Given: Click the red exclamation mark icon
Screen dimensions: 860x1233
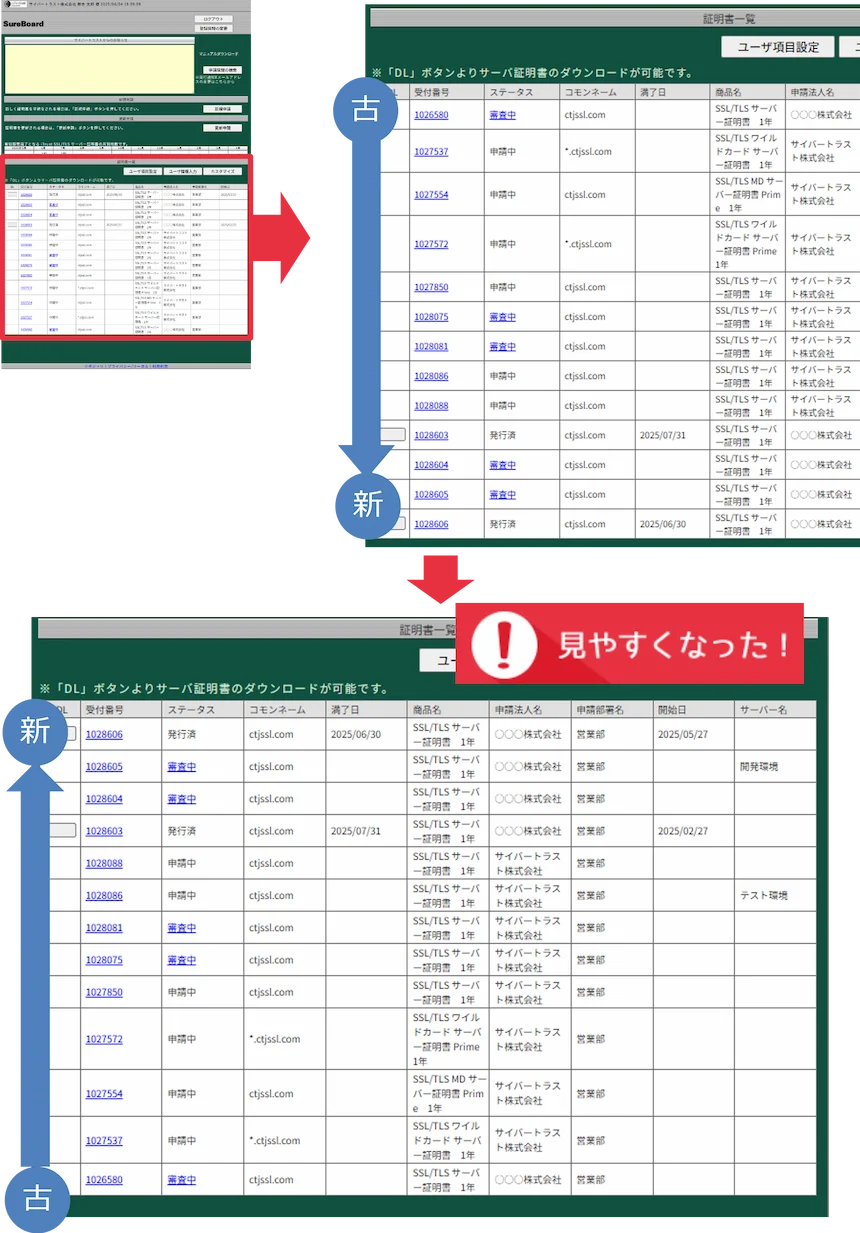Looking at the screenshot, I should (x=504, y=645).
